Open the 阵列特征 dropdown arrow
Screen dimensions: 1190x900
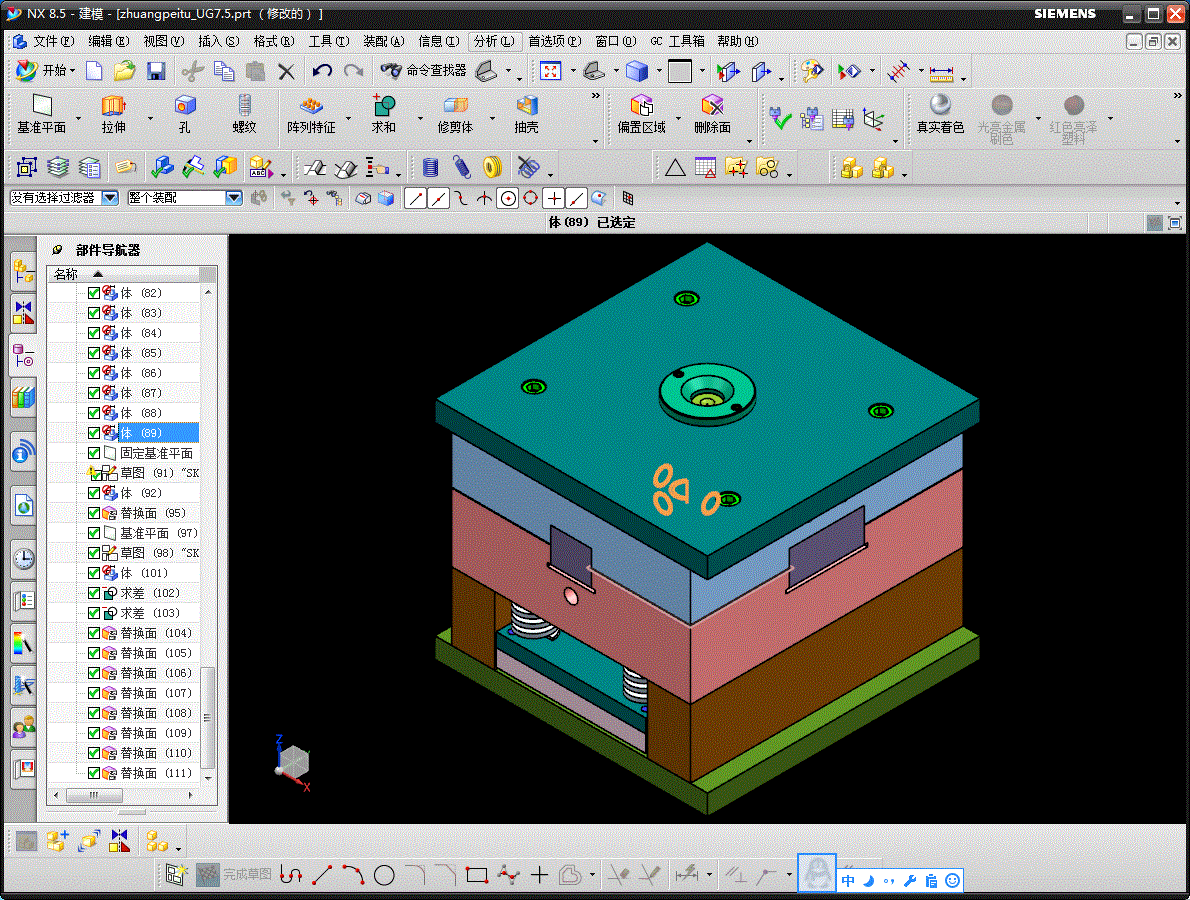(349, 118)
